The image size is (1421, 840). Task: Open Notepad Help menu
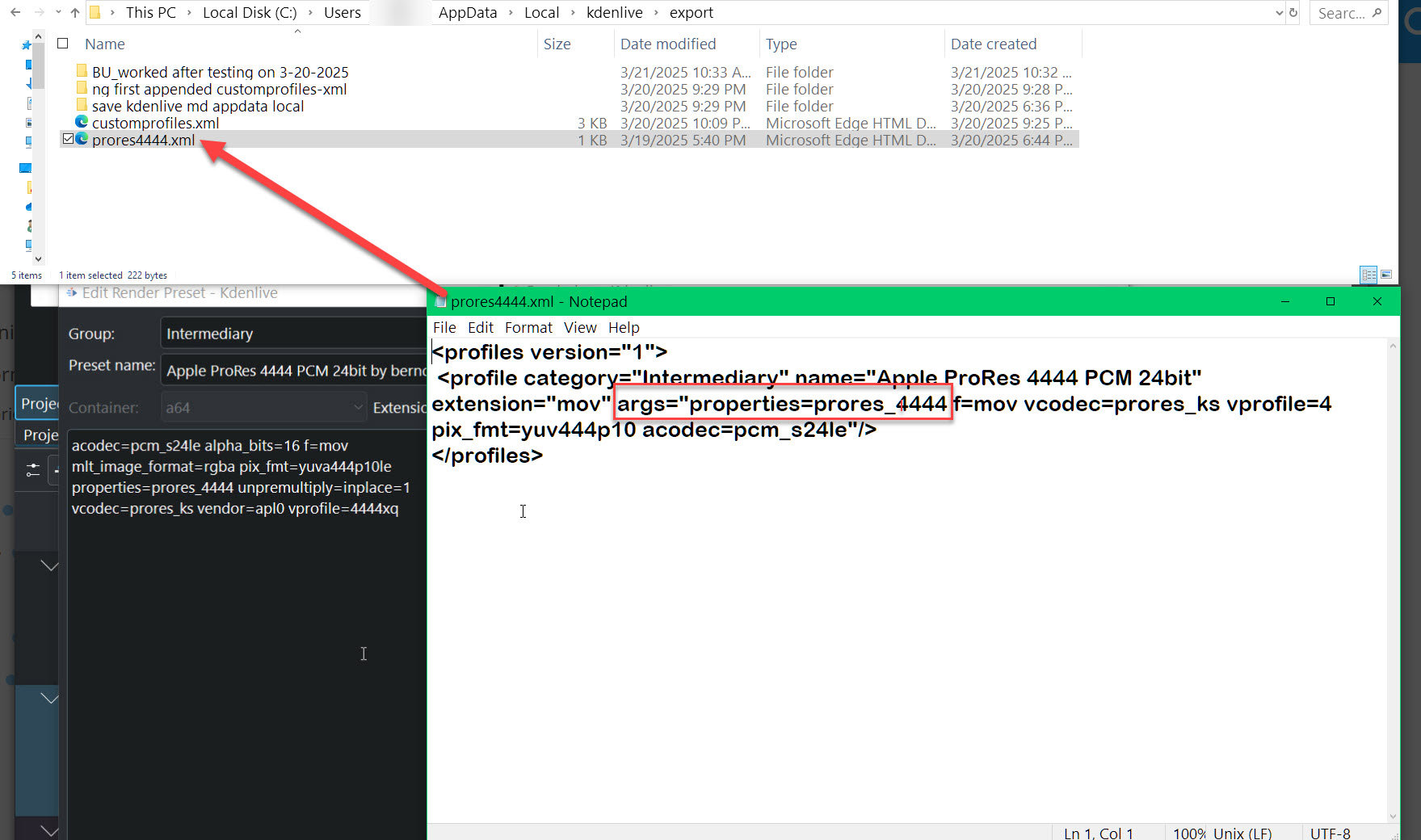click(x=624, y=327)
